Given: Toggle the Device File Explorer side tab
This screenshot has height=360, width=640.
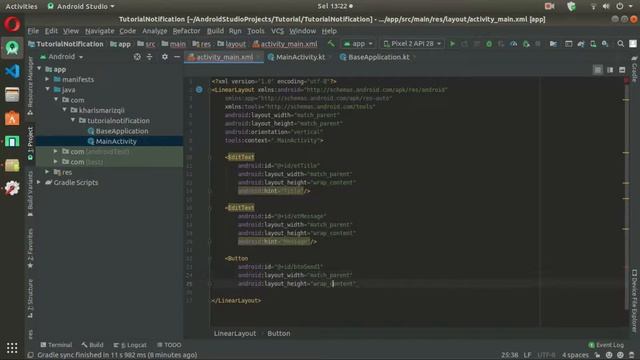Looking at the screenshot, I should (x=634, y=300).
